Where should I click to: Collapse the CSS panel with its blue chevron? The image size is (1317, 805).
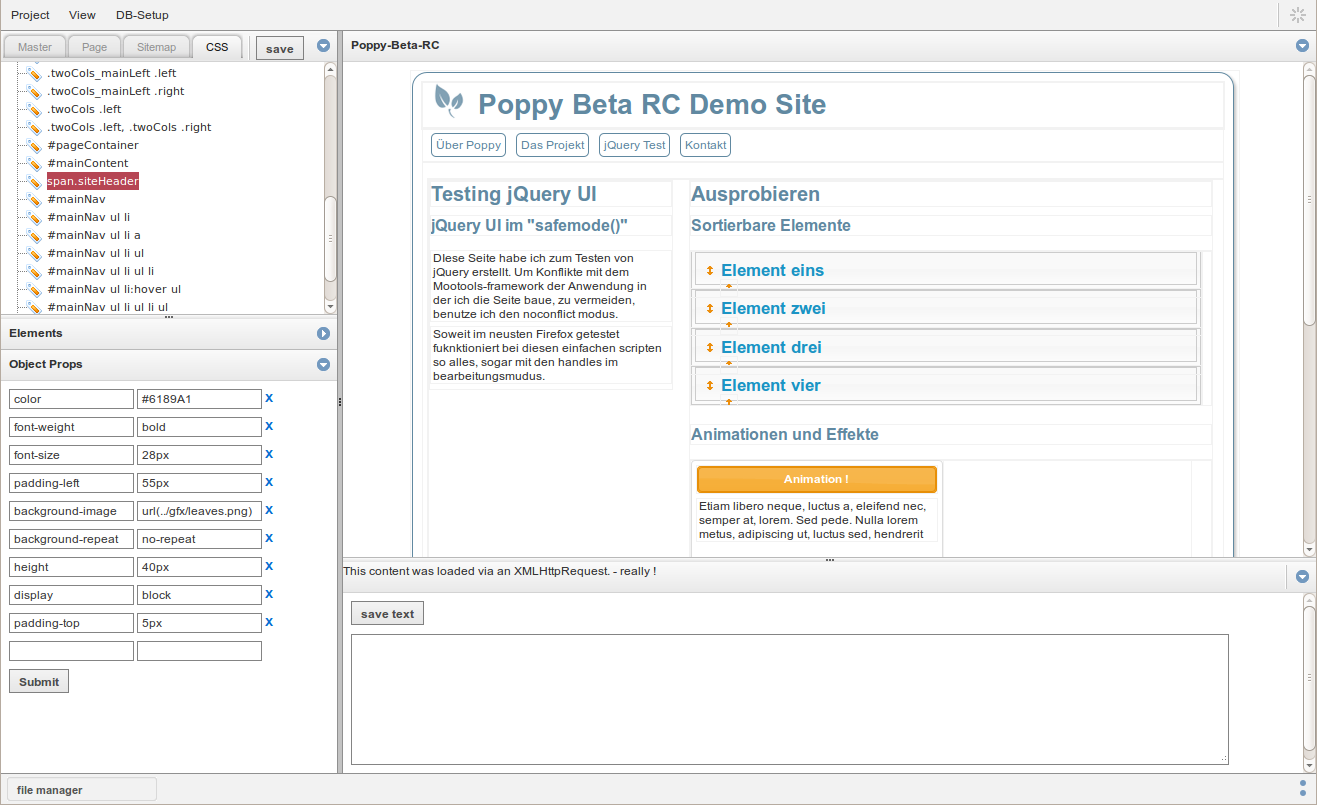(x=323, y=45)
